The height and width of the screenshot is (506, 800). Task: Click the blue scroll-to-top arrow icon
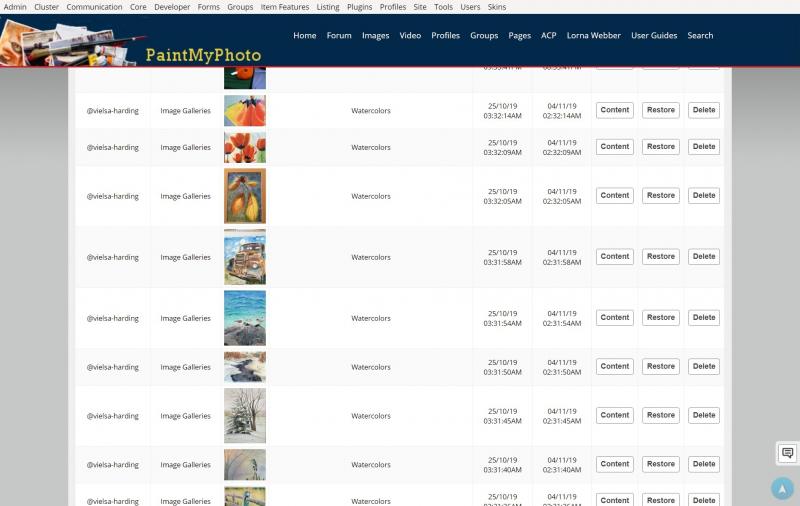[x=782, y=488]
